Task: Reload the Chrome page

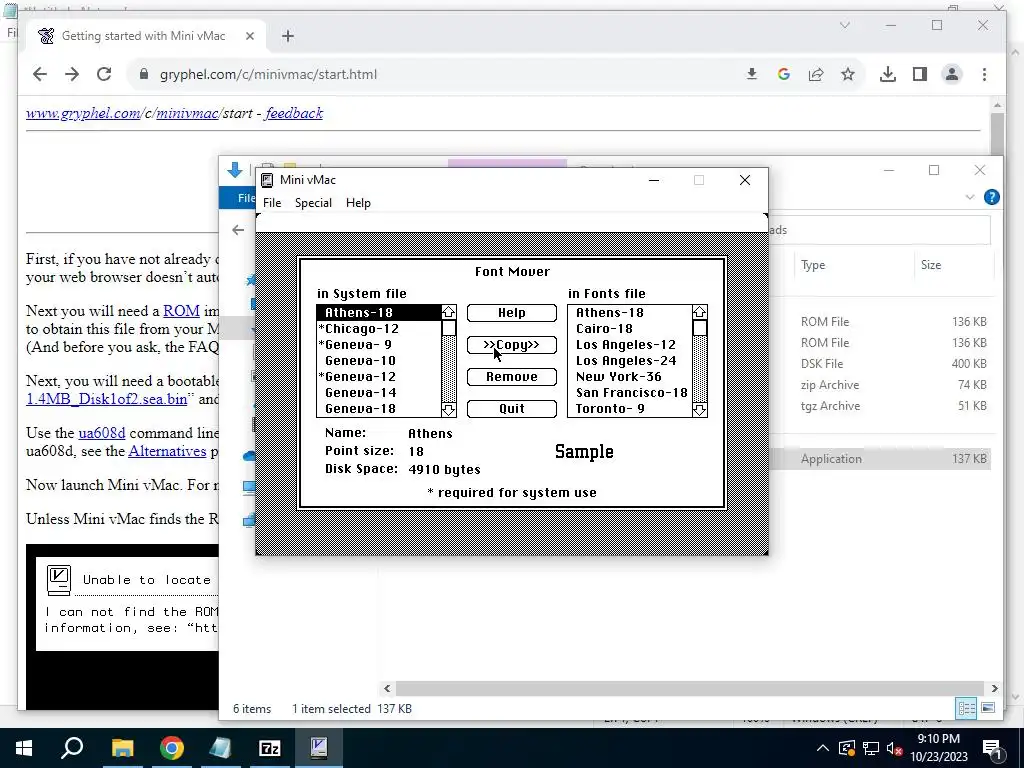Action: (x=104, y=74)
